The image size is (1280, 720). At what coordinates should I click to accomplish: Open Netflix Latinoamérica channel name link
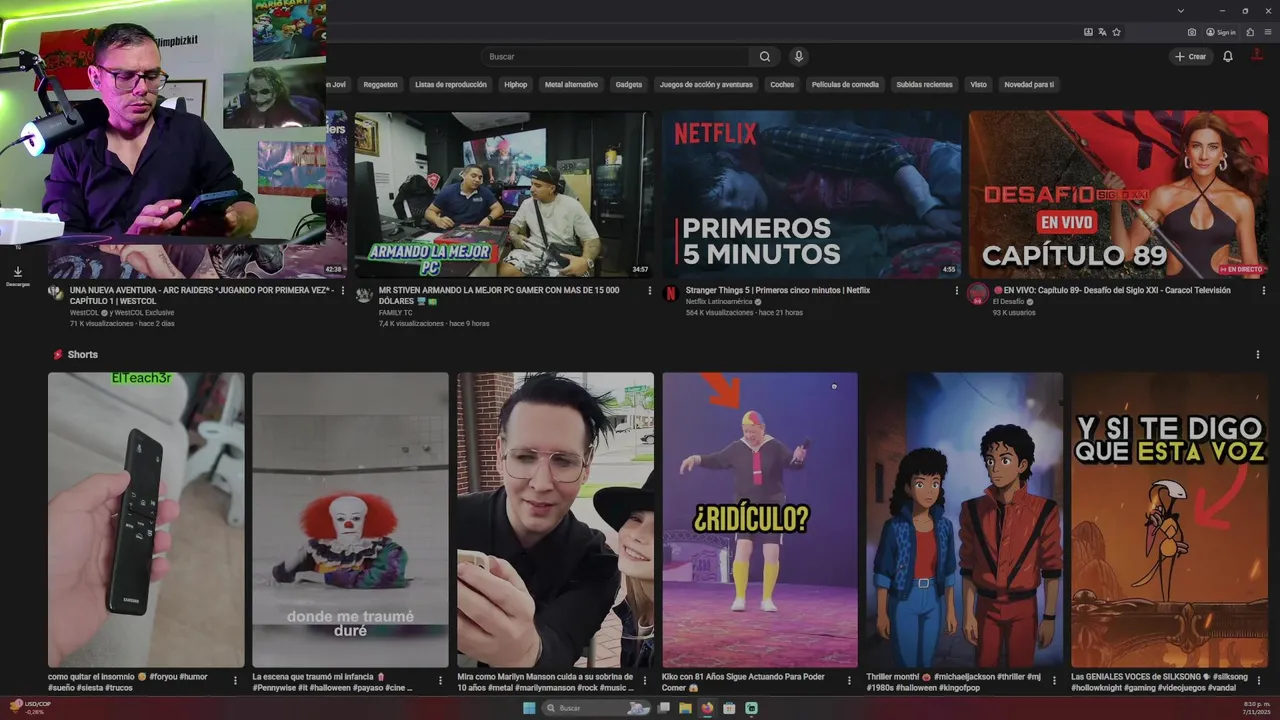click(x=719, y=301)
